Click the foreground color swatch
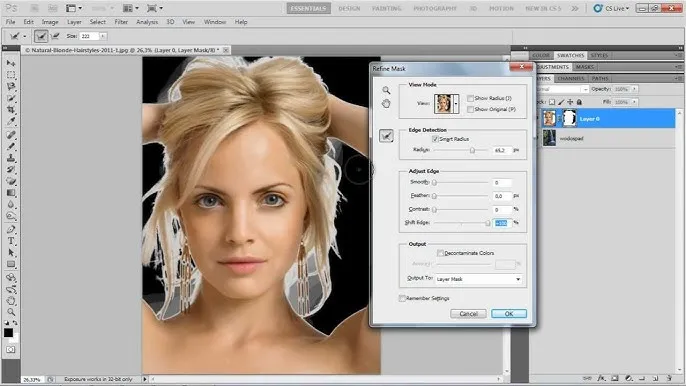Image resolution: width=686 pixels, height=386 pixels. point(8,333)
